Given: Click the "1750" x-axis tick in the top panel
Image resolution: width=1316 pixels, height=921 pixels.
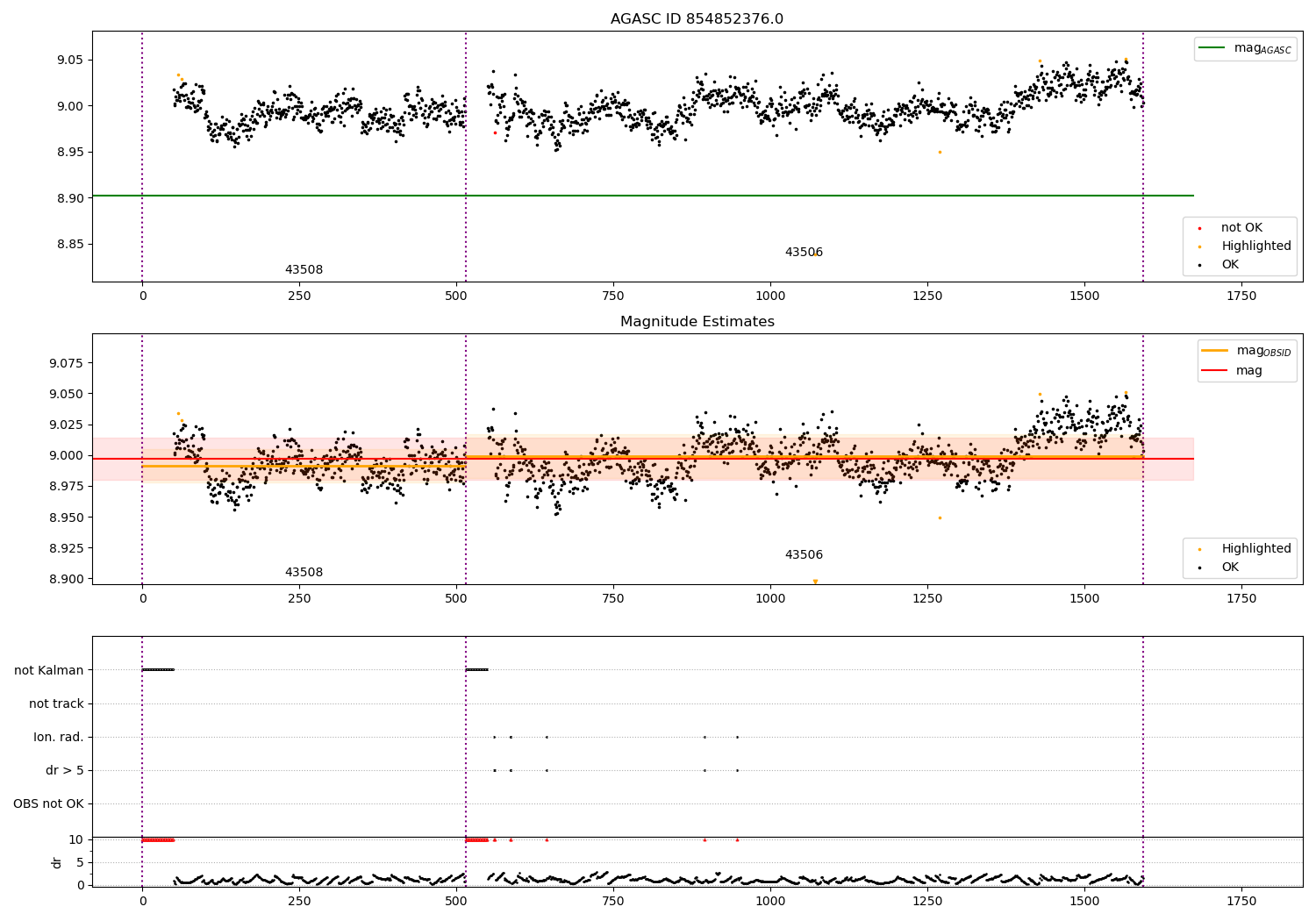Looking at the screenshot, I should (1241, 296).
